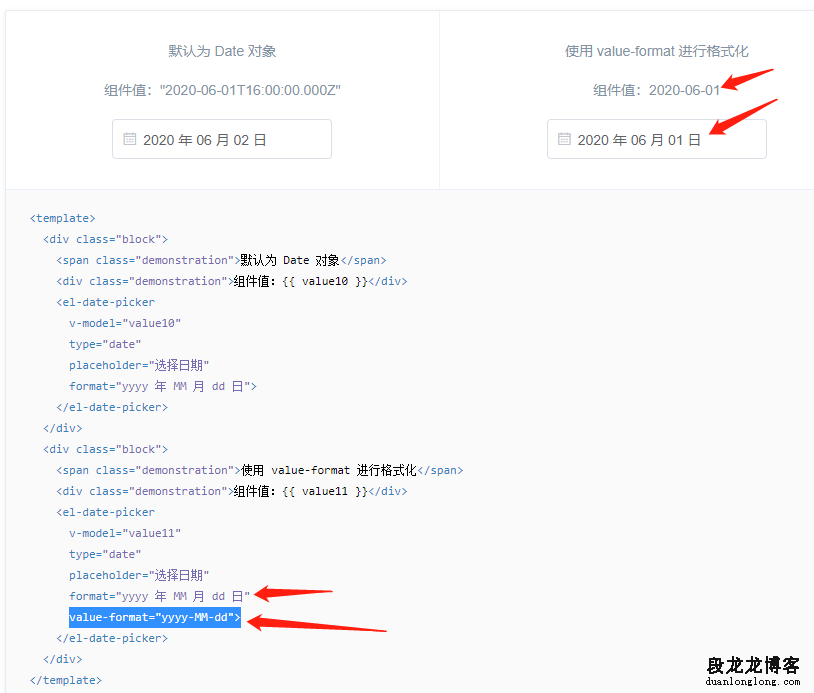Open date picker showing 2020 年 06 月 02 日

point(222,139)
